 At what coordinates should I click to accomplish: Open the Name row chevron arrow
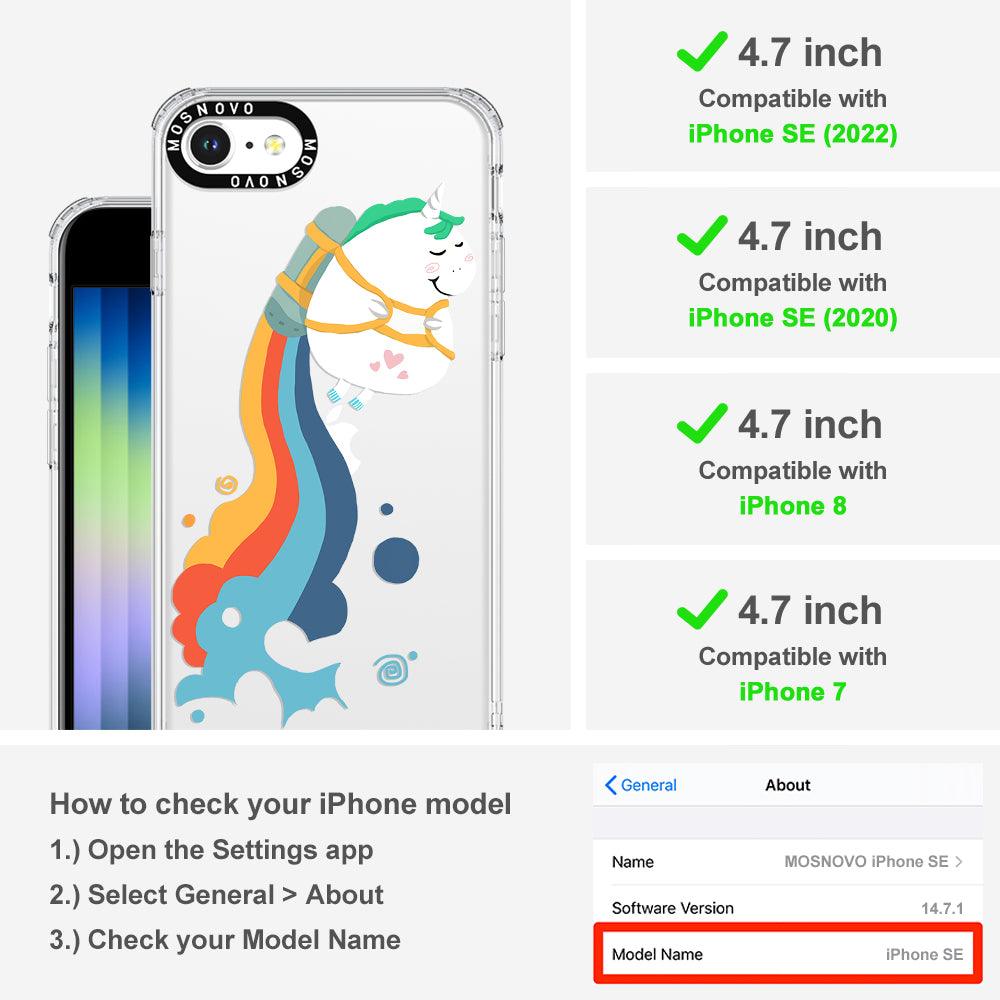tap(959, 862)
